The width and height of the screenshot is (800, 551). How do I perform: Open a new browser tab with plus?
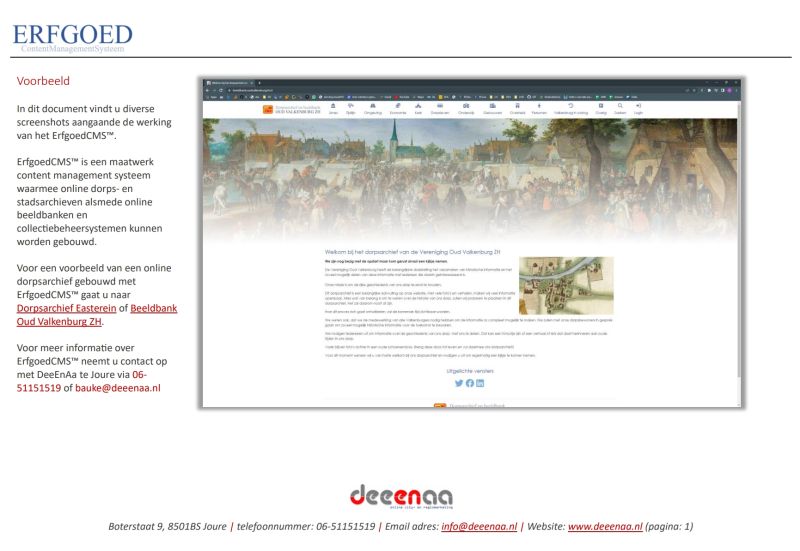click(259, 83)
